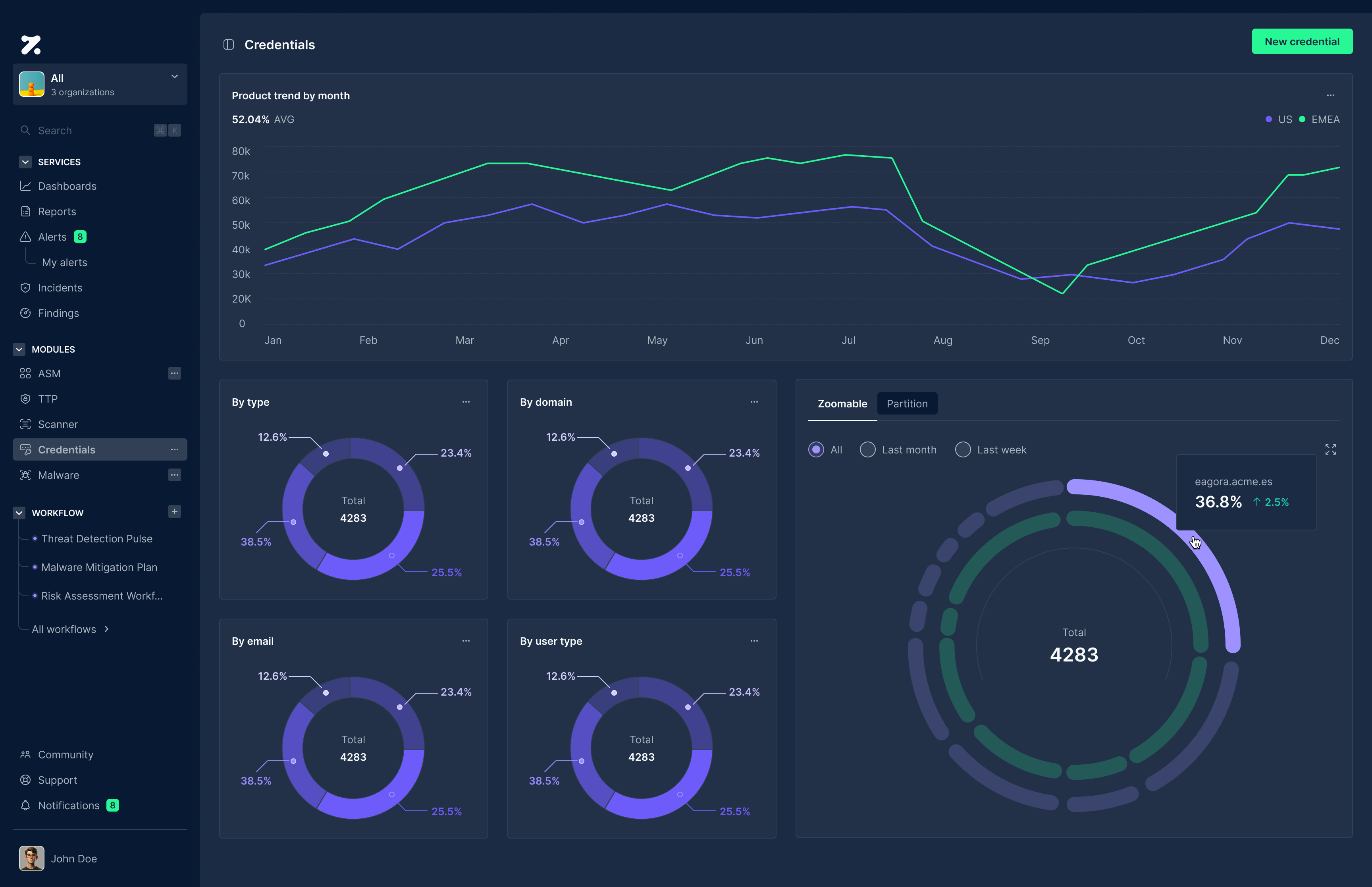Toggle EMEA series in chart legend
1372x887 pixels.
[x=1319, y=119]
